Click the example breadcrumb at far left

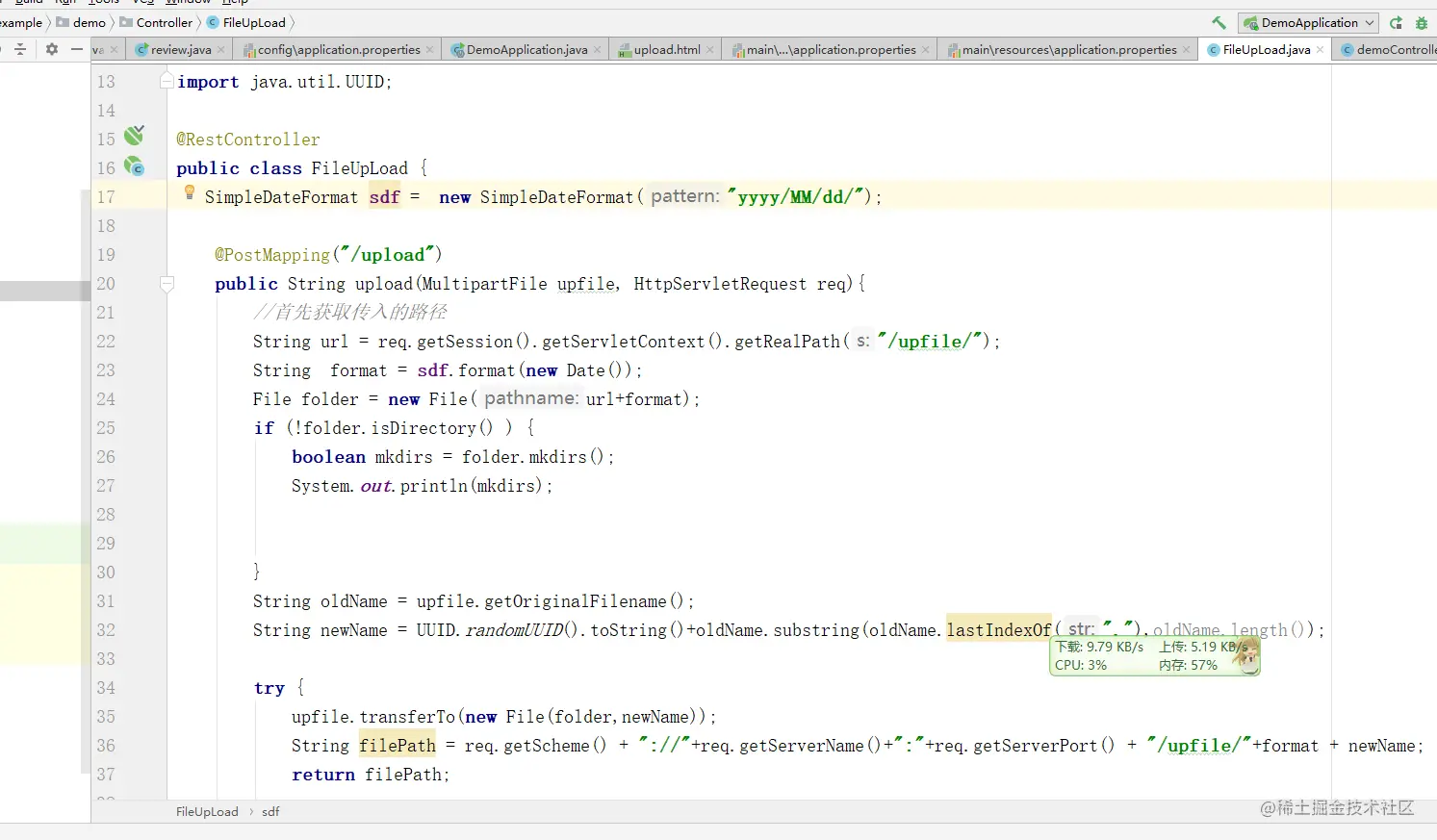(x=21, y=22)
